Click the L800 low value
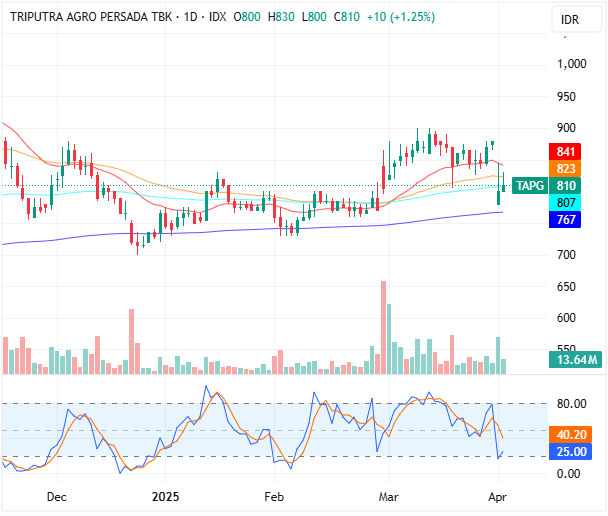This screenshot has height=516, width=608. [314, 17]
